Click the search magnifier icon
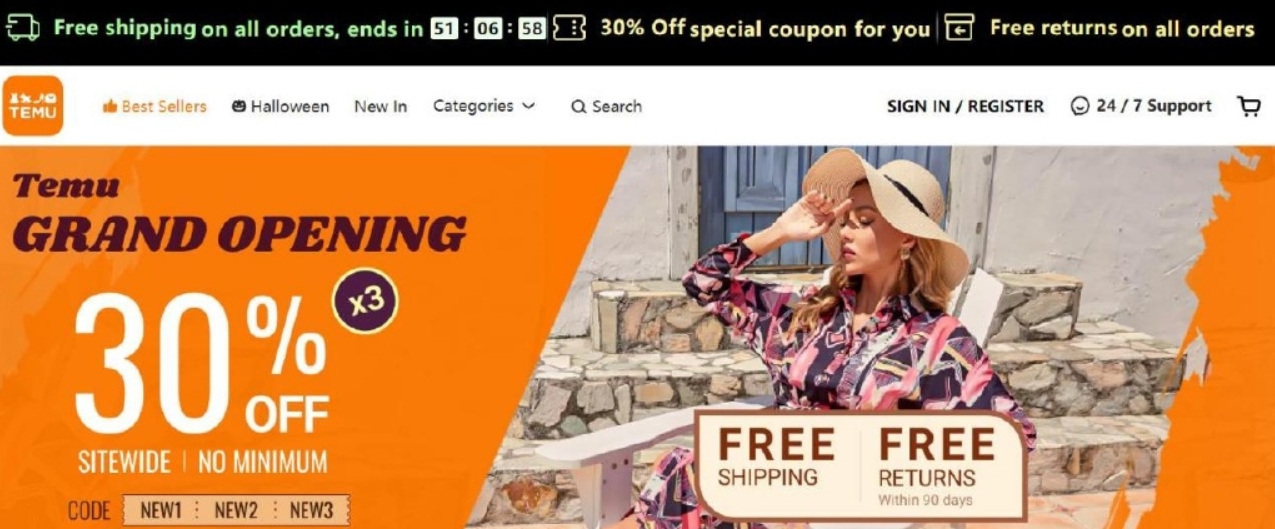 pos(578,107)
